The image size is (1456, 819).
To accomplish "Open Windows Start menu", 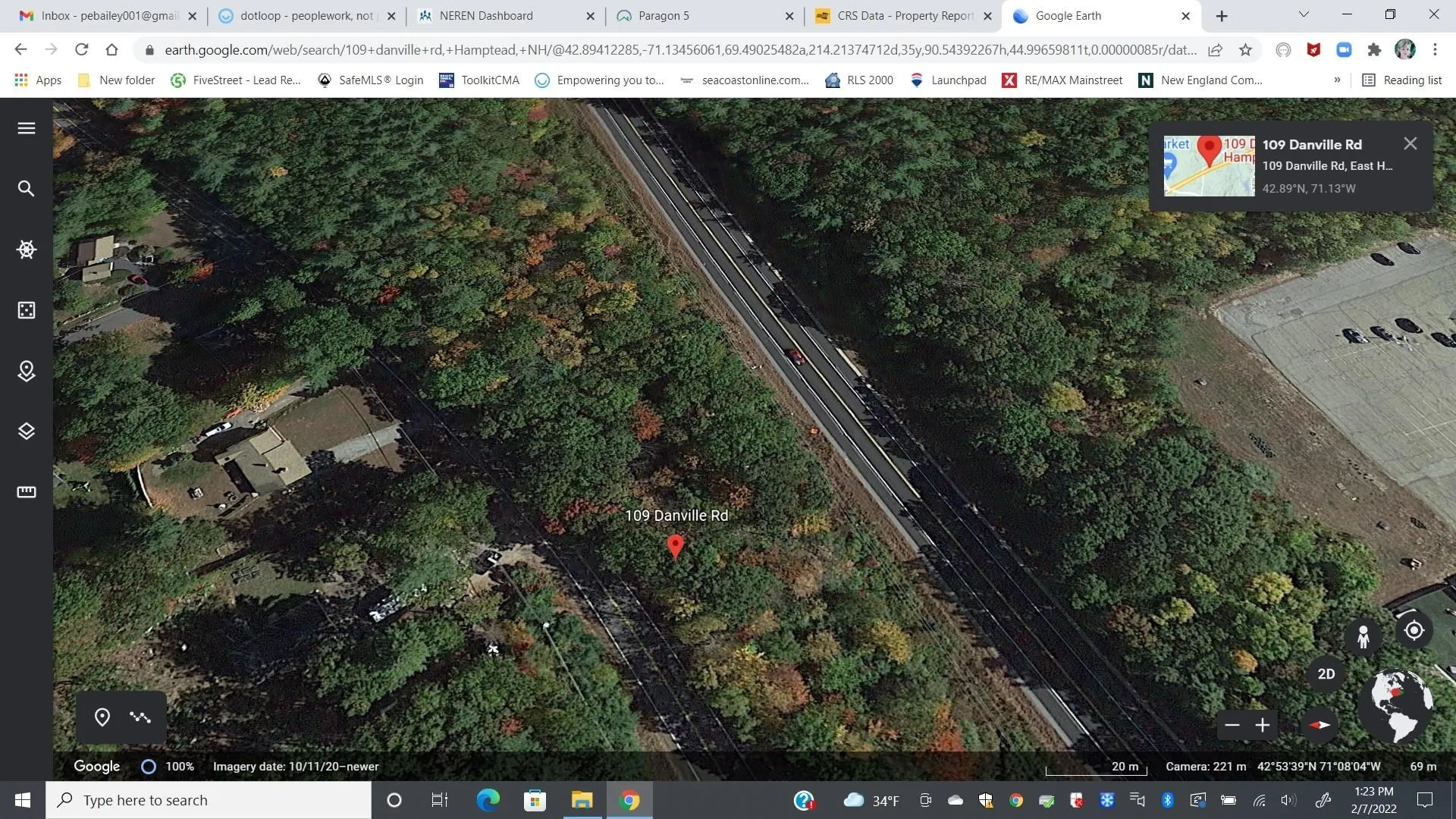I will (x=23, y=800).
